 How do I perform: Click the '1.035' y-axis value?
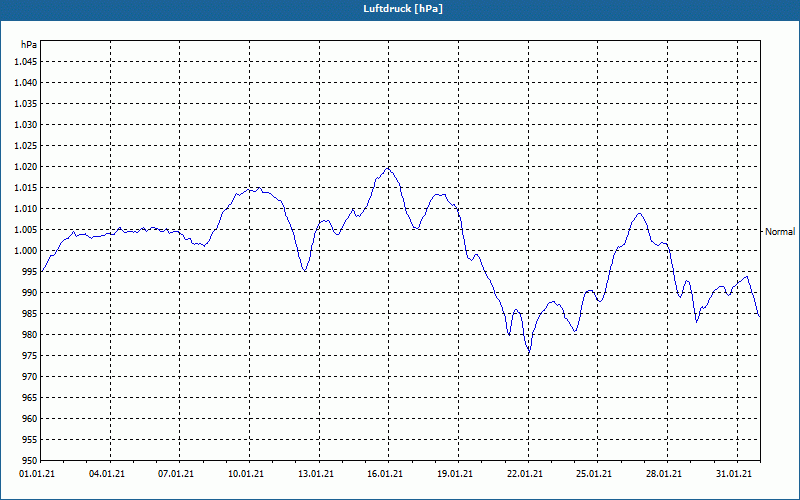pos(26,104)
